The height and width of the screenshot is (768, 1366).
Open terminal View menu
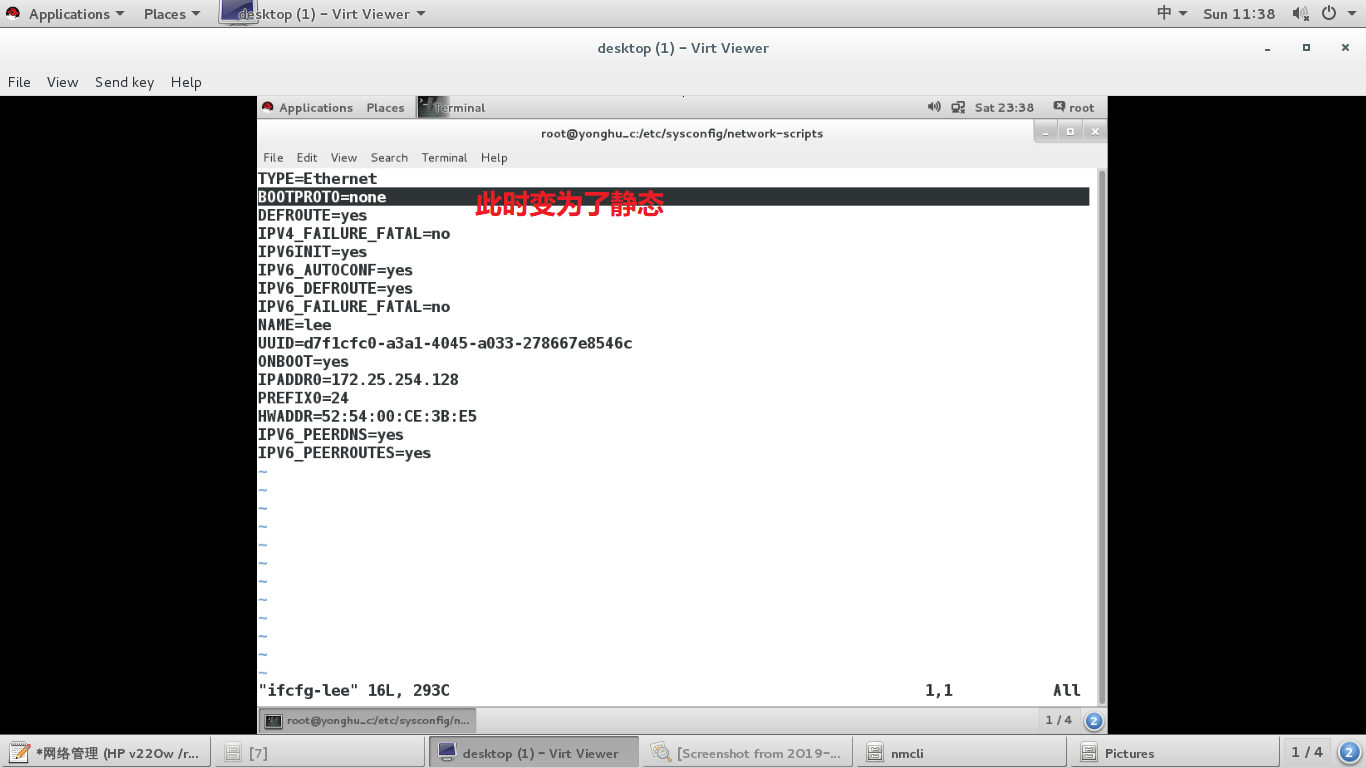pos(344,157)
